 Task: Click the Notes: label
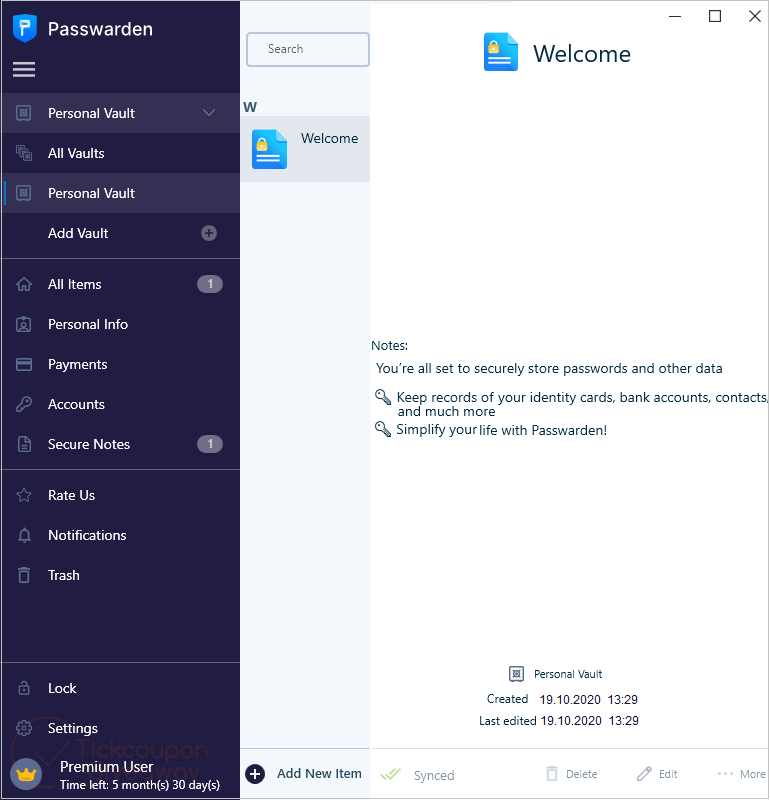point(389,345)
